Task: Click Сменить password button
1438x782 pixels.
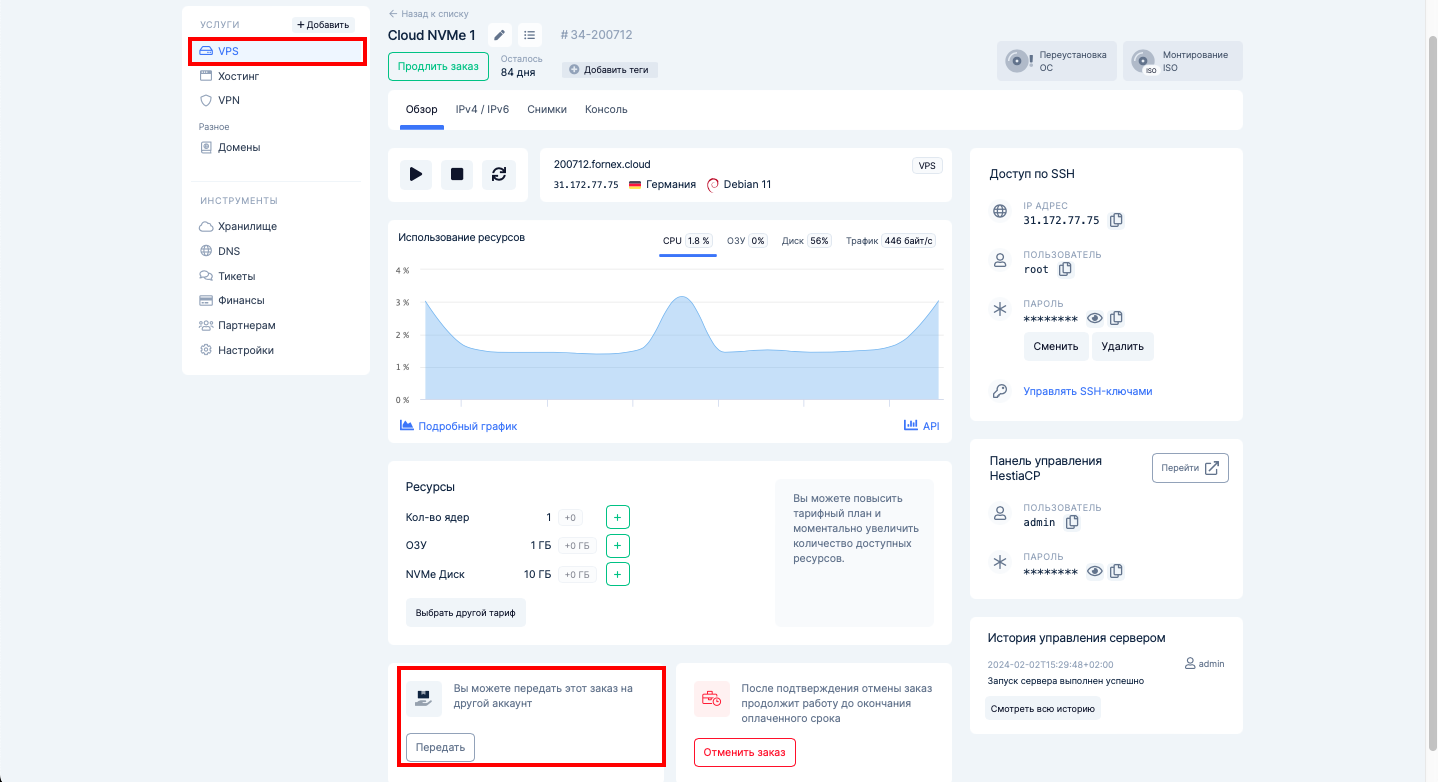Action: 1056,346
